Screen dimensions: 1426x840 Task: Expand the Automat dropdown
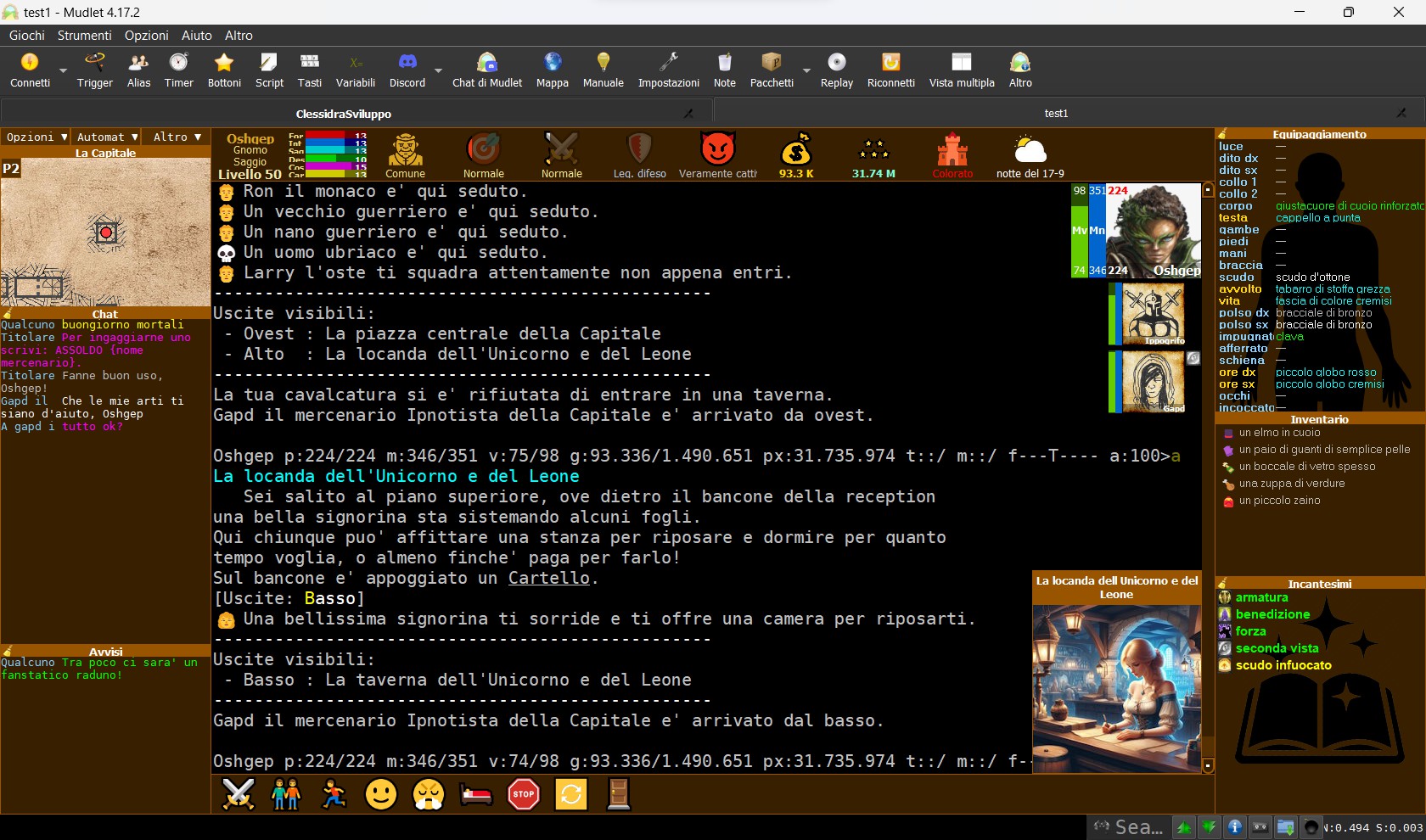[x=107, y=137]
